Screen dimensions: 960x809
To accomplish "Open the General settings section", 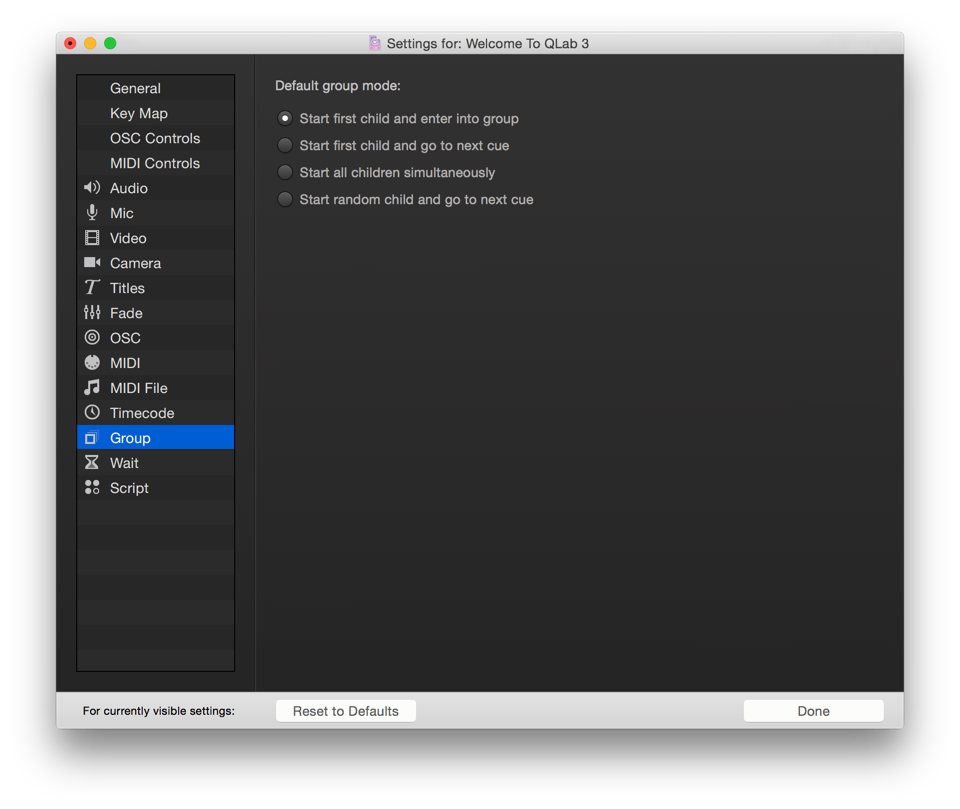I will 135,88.
